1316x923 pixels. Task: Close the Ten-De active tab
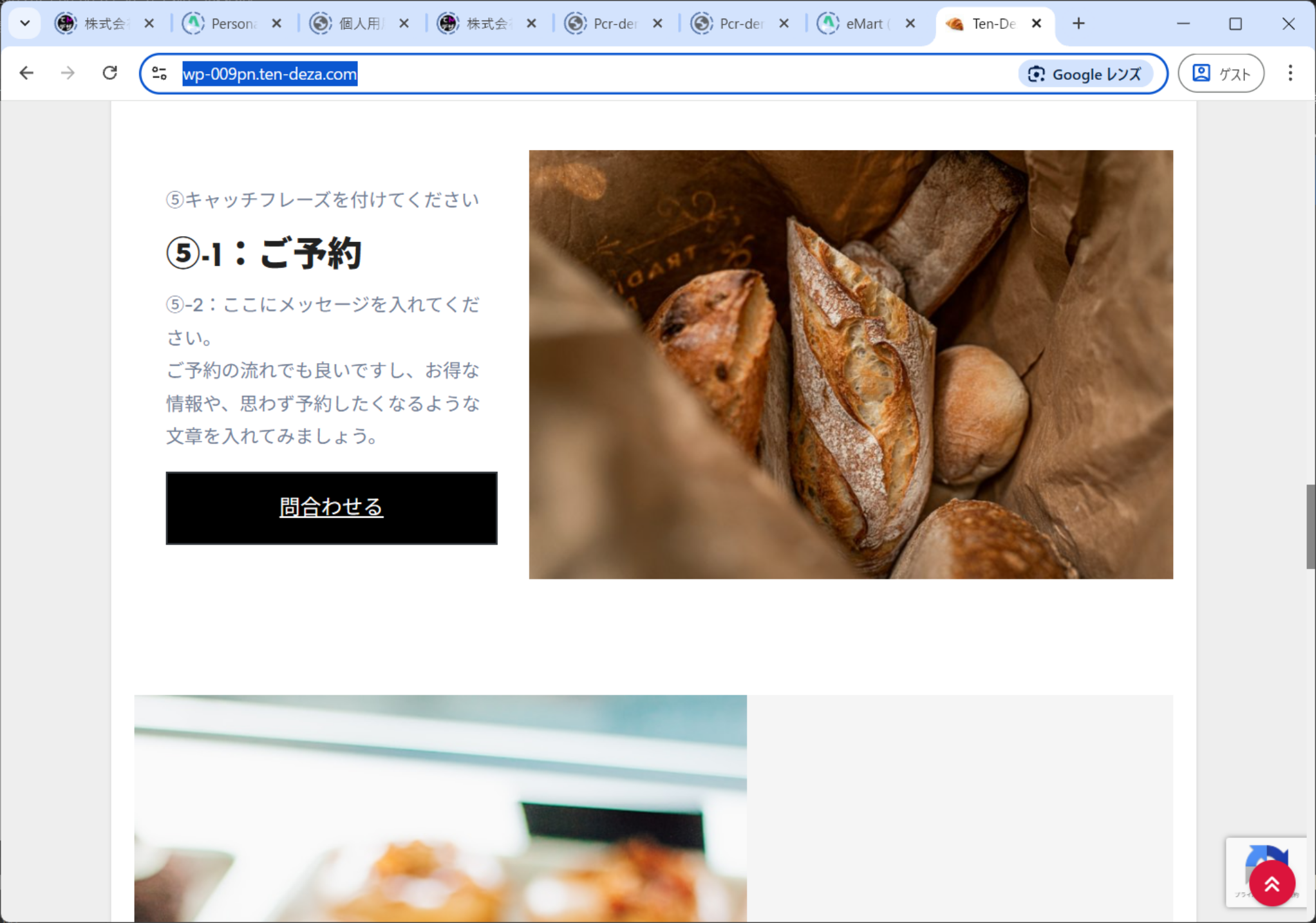1037,24
